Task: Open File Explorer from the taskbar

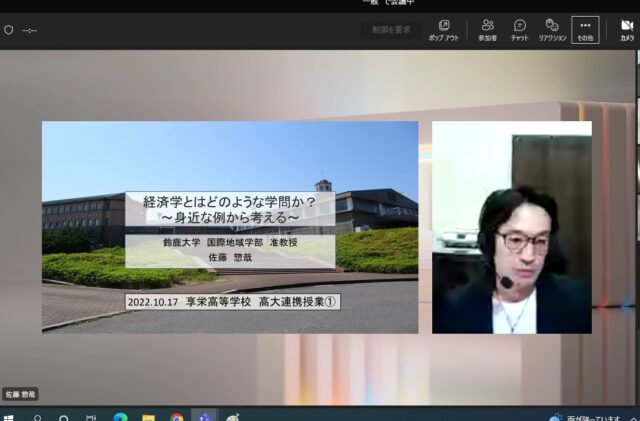Action: [x=149, y=417]
